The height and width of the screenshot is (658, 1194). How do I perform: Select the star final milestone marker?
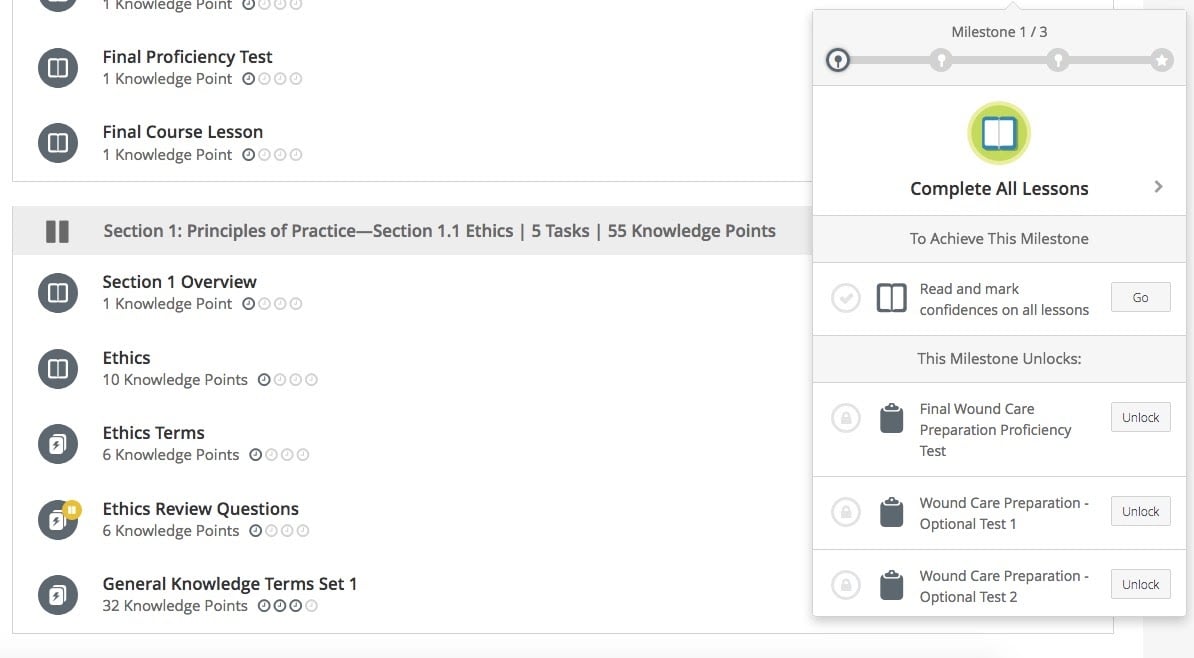coord(1161,60)
